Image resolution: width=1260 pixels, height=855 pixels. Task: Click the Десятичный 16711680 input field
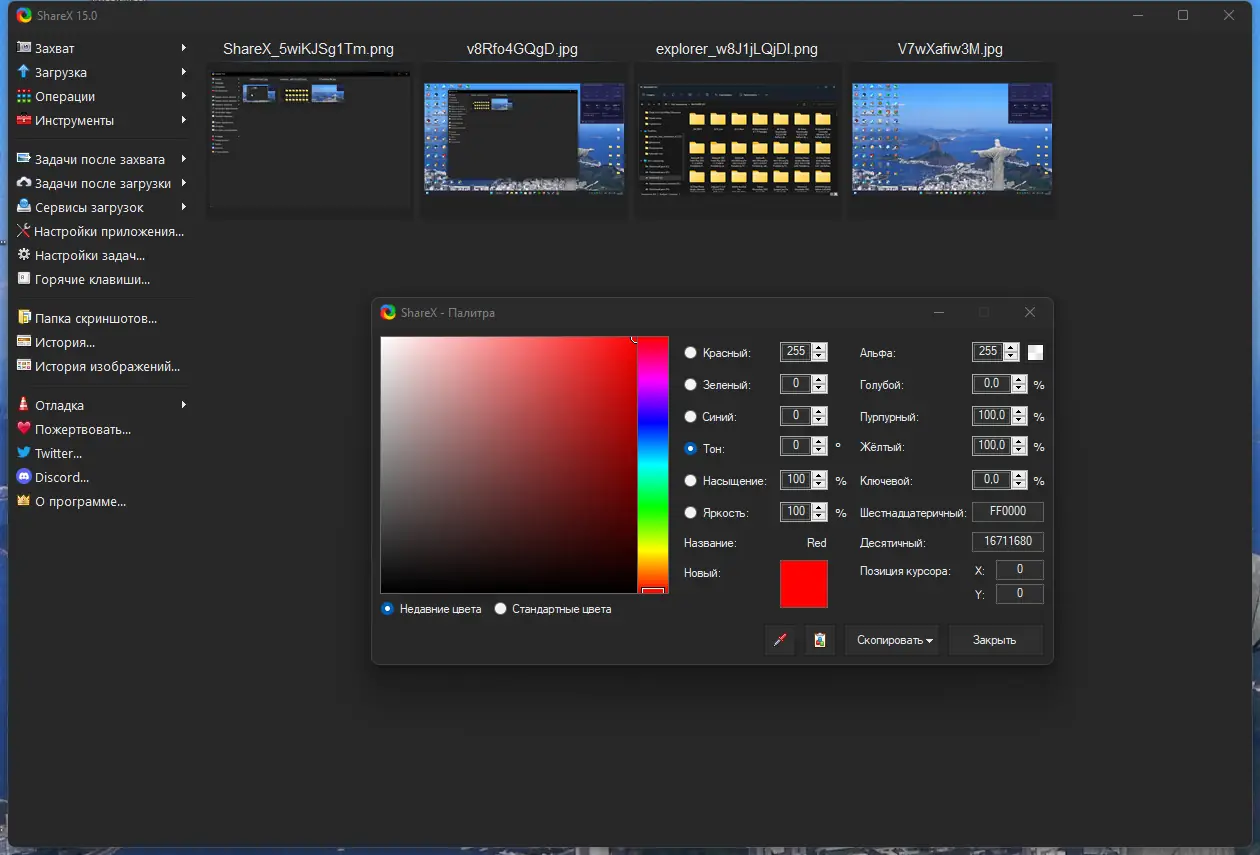1008,542
